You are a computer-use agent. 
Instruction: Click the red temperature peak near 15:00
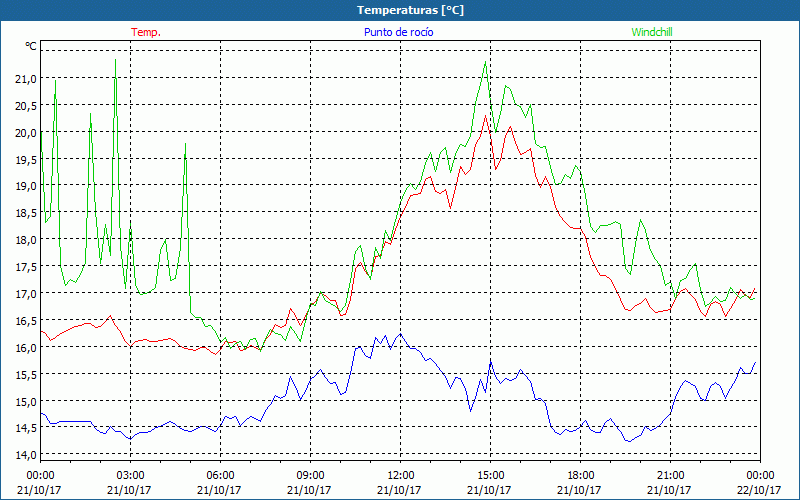[x=485, y=116]
